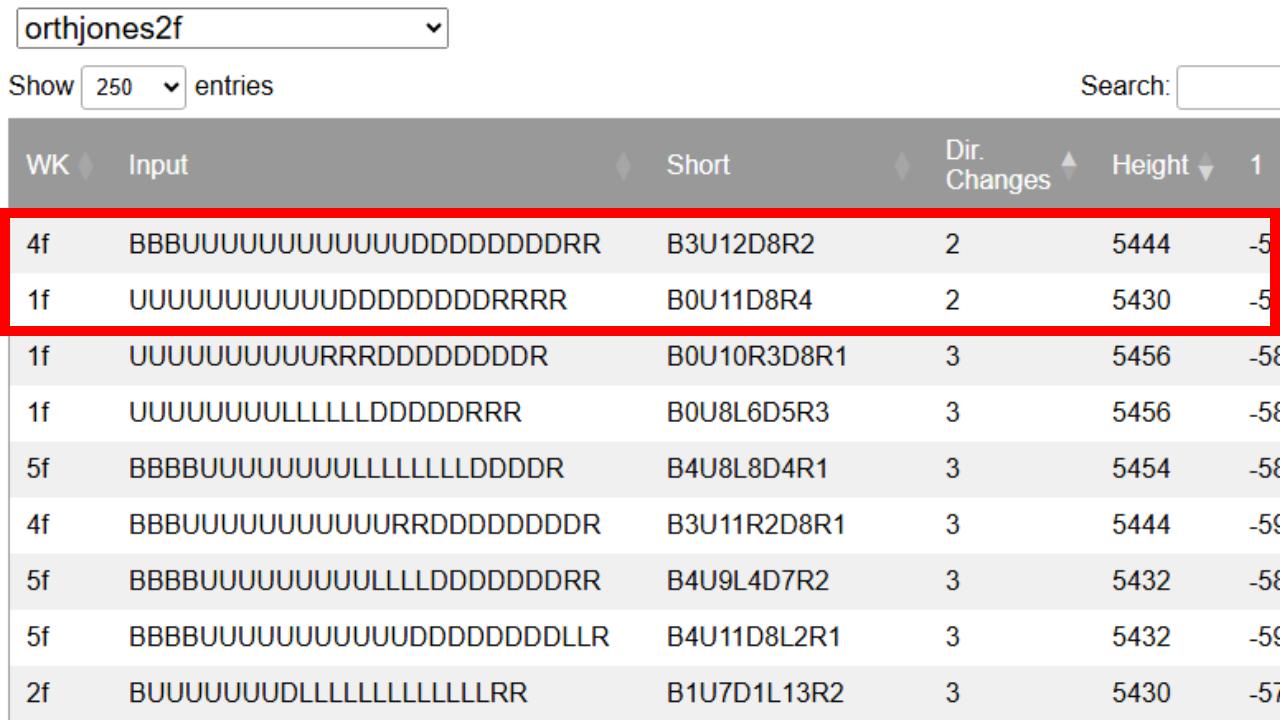
Task: Click the B1U7D1L13R2 short code cell
Action: tap(755, 692)
